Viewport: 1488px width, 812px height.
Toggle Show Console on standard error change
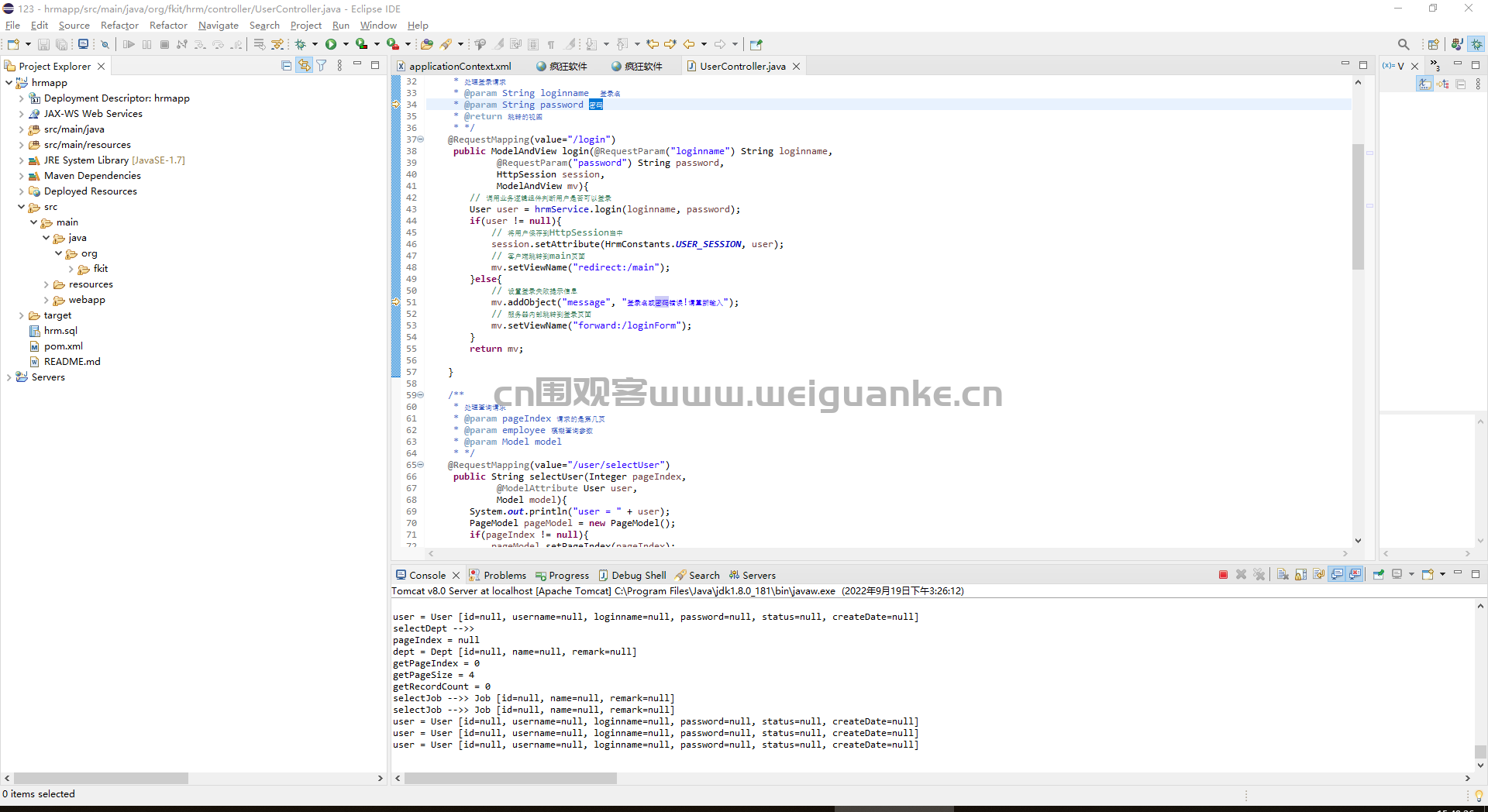(1355, 575)
